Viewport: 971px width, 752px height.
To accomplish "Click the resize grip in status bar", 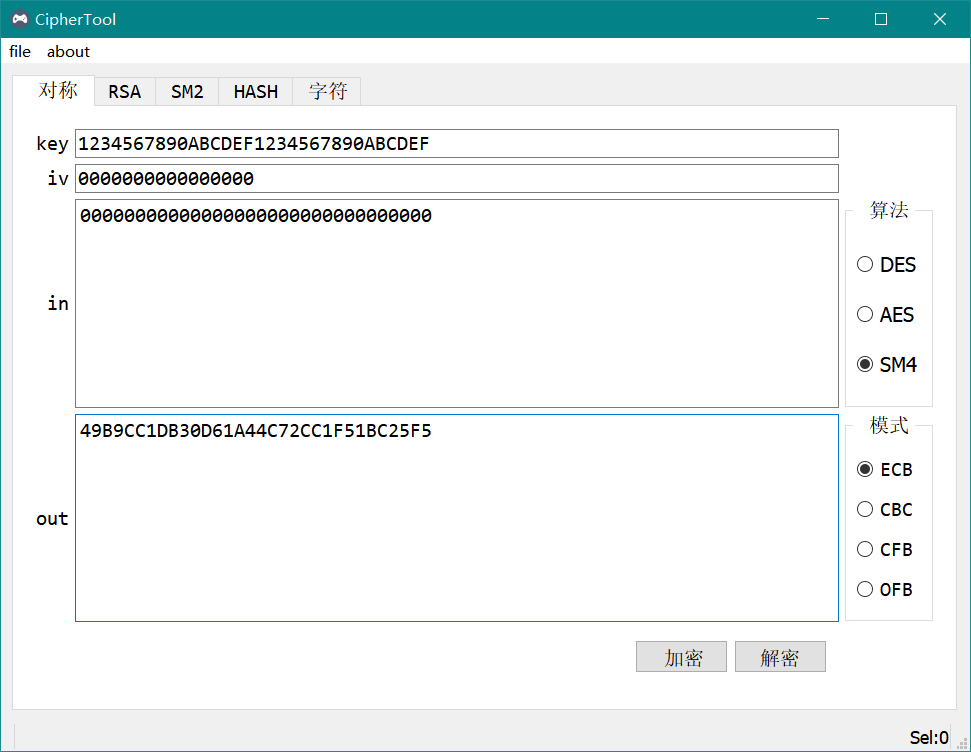I will click(x=963, y=743).
